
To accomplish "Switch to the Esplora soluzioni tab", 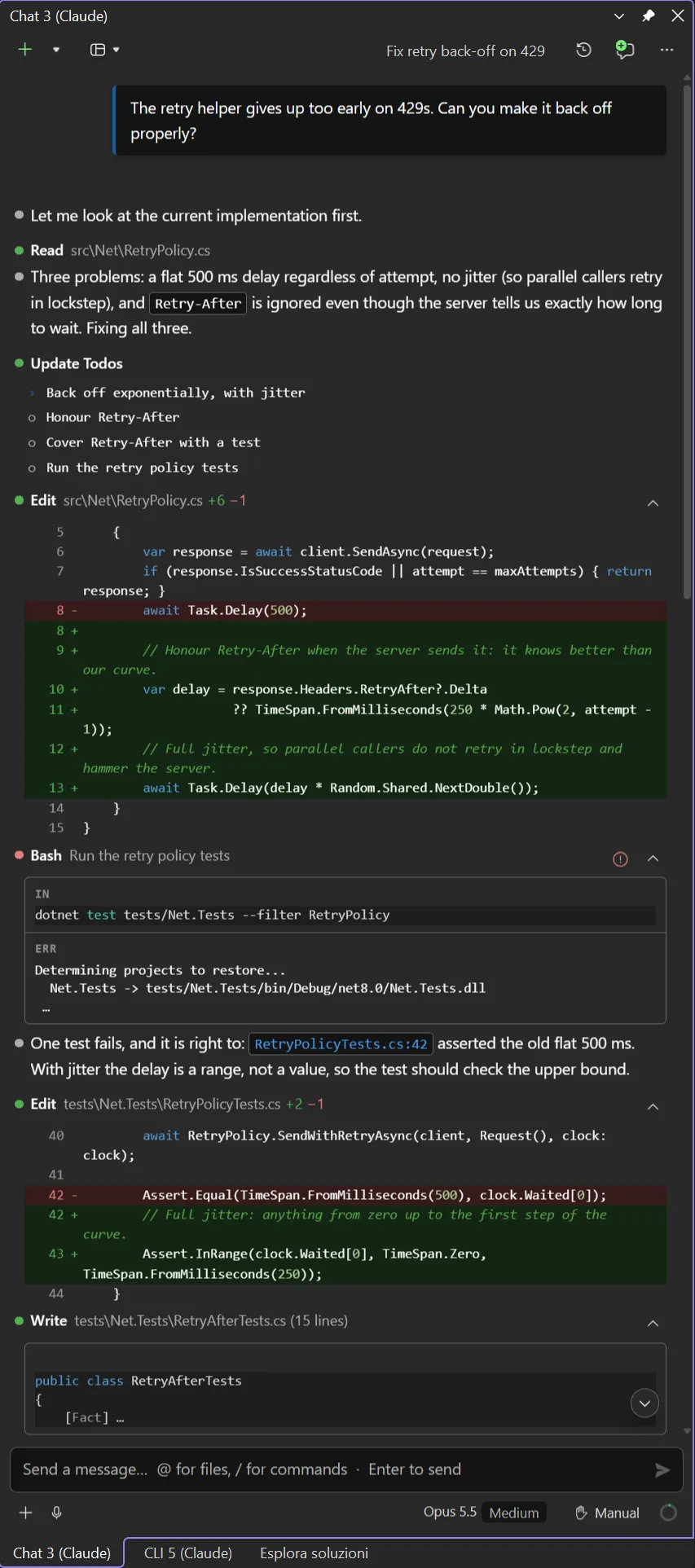I will click(x=314, y=1553).
